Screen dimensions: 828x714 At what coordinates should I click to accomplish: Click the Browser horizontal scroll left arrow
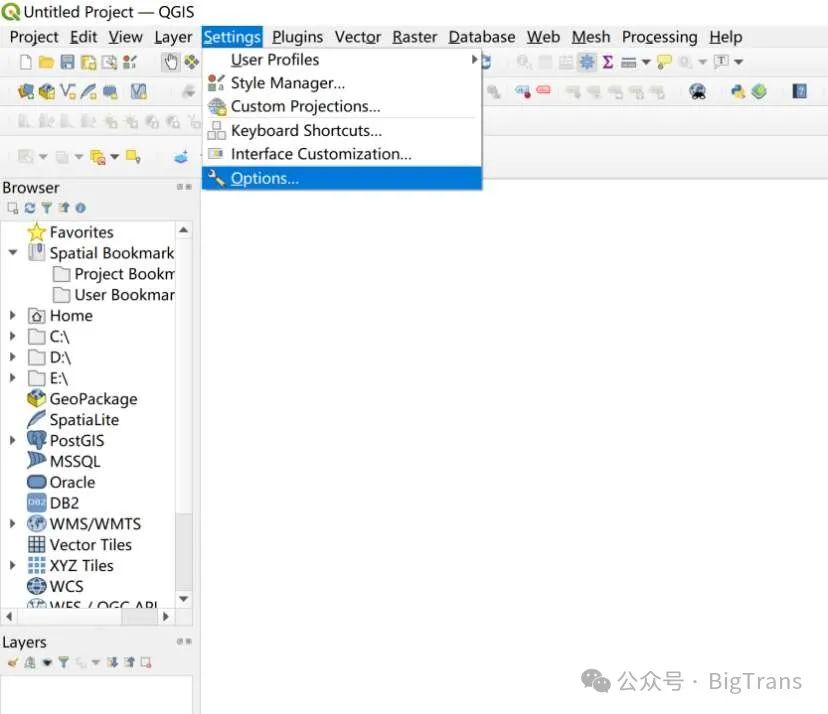pyautogui.click(x=9, y=616)
